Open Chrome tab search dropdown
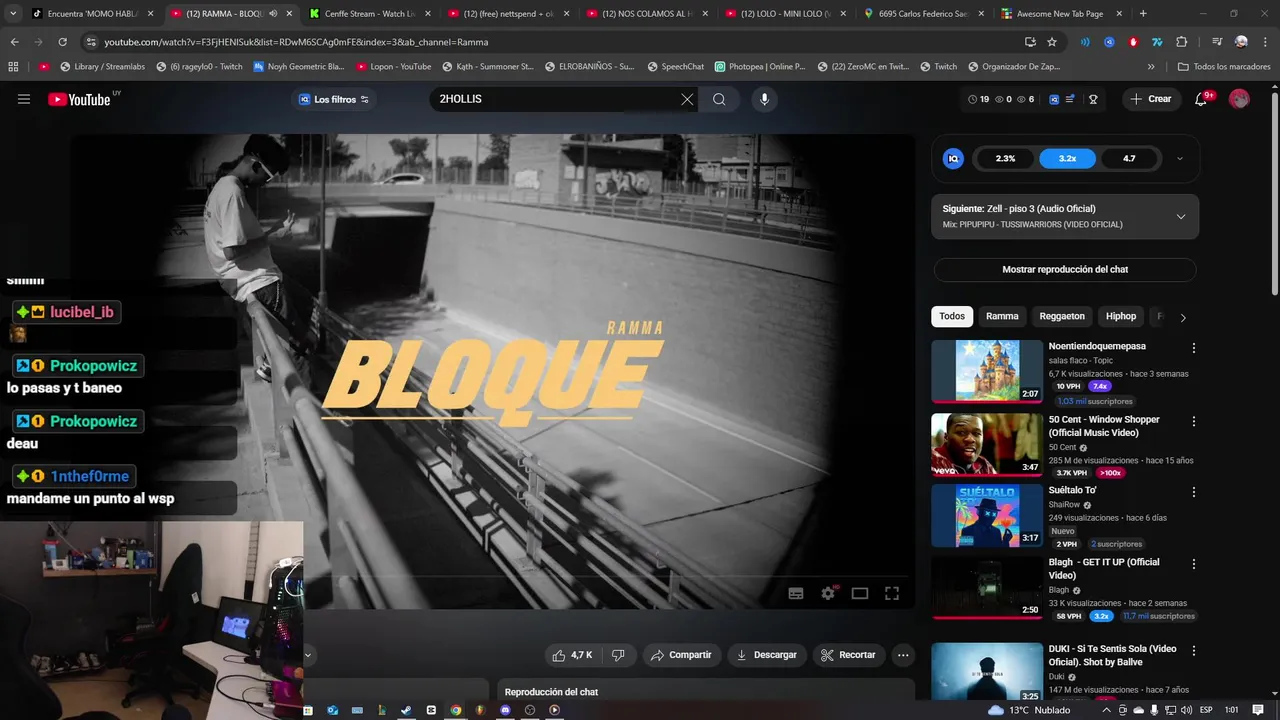1280x720 pixels. coord(13,14)
